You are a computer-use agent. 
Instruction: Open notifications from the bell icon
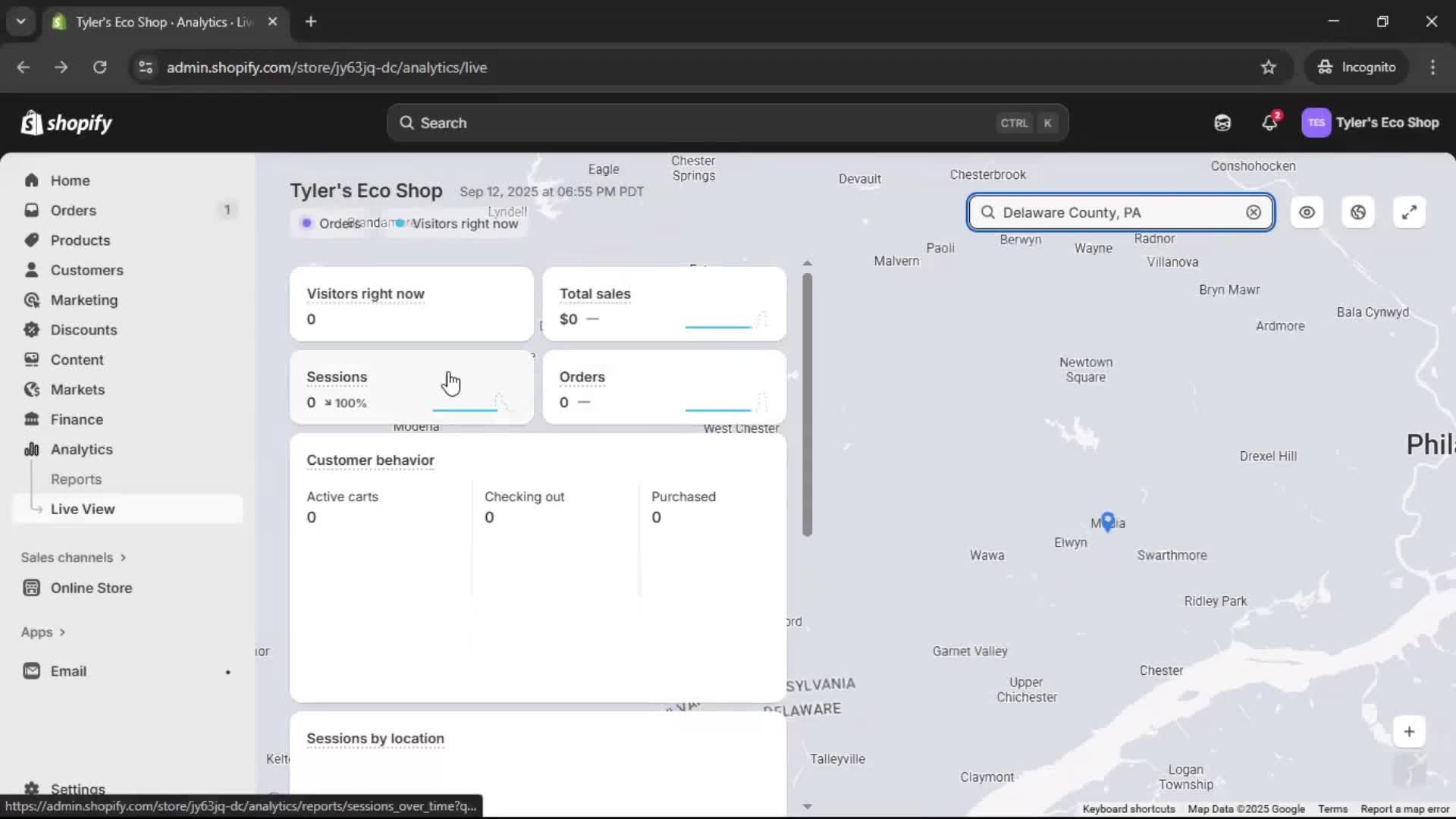[x=1269, y=122]
